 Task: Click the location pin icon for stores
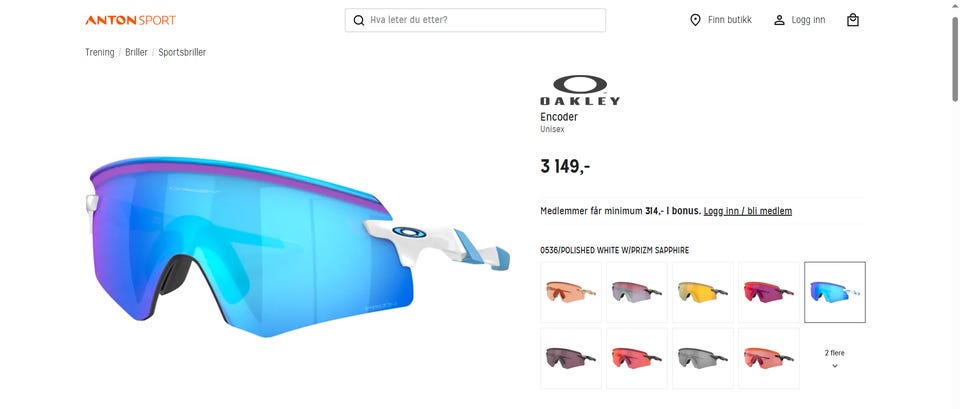[x=695, y=20]
